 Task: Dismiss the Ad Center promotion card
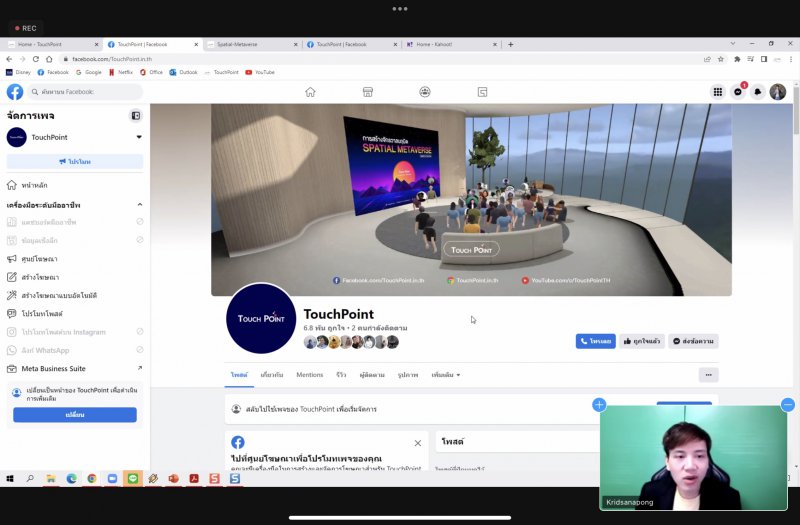(x=418, y=443)
